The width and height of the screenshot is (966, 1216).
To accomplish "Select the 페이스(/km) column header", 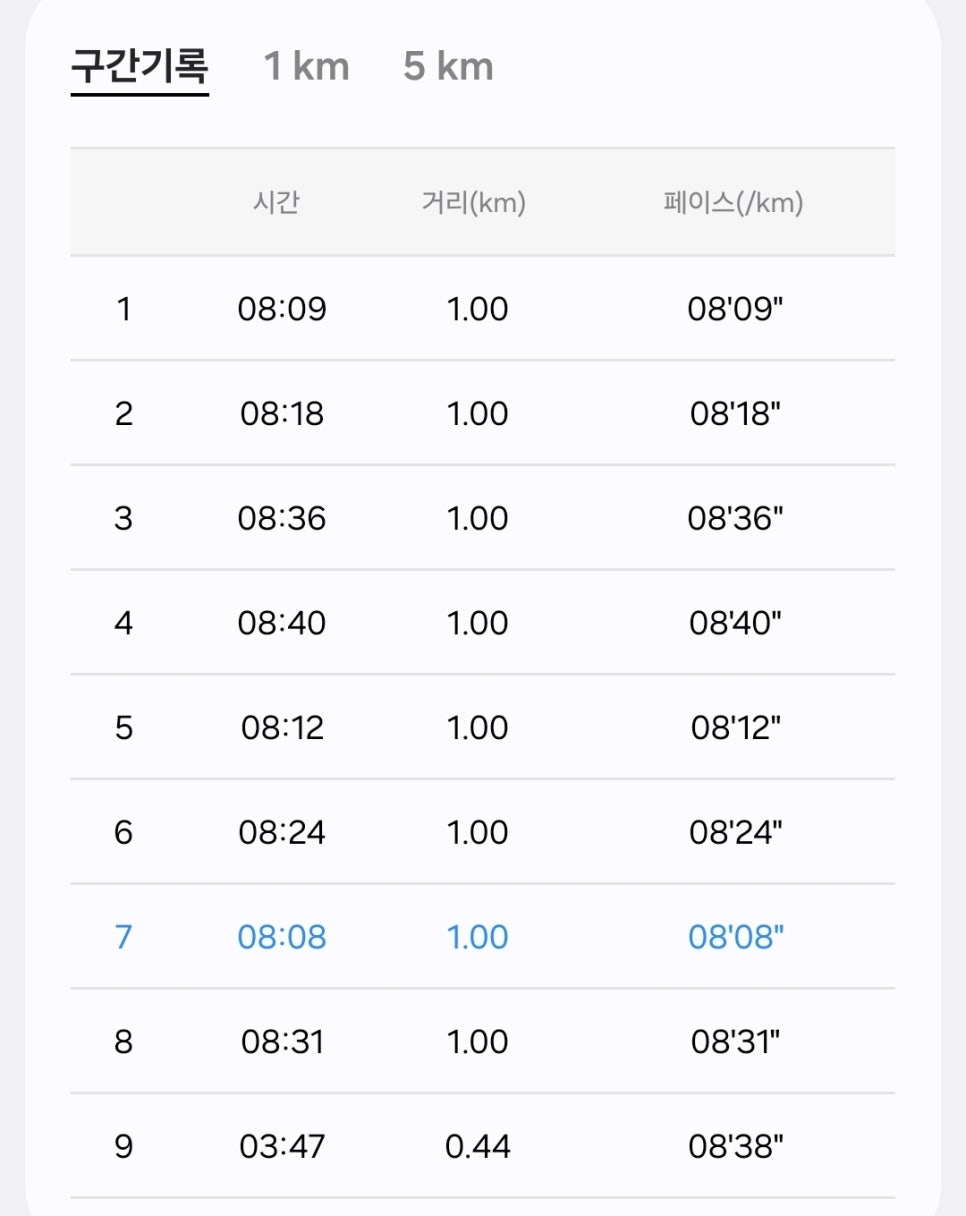I will pos(733,203).
